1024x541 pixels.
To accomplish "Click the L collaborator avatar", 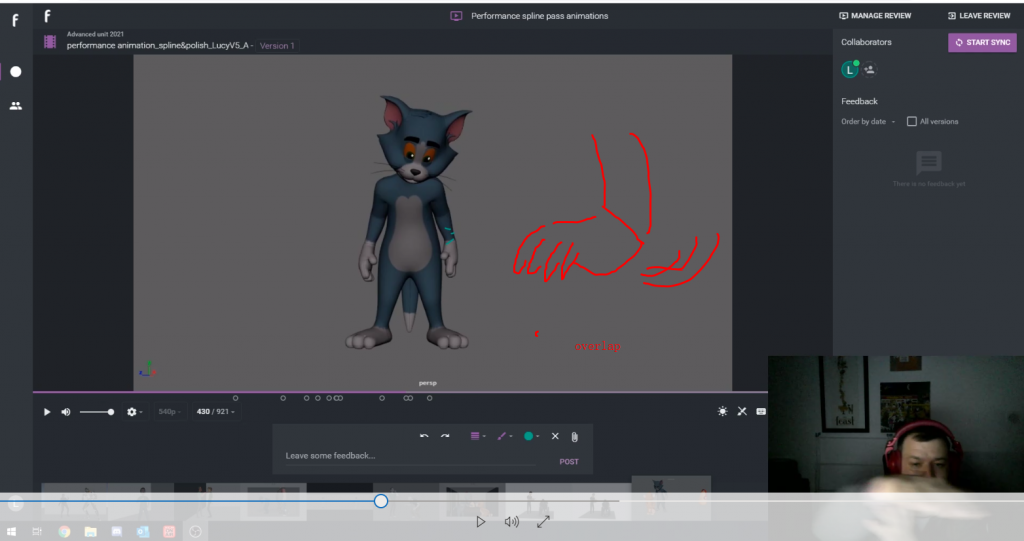I will [x=850, y=69].
